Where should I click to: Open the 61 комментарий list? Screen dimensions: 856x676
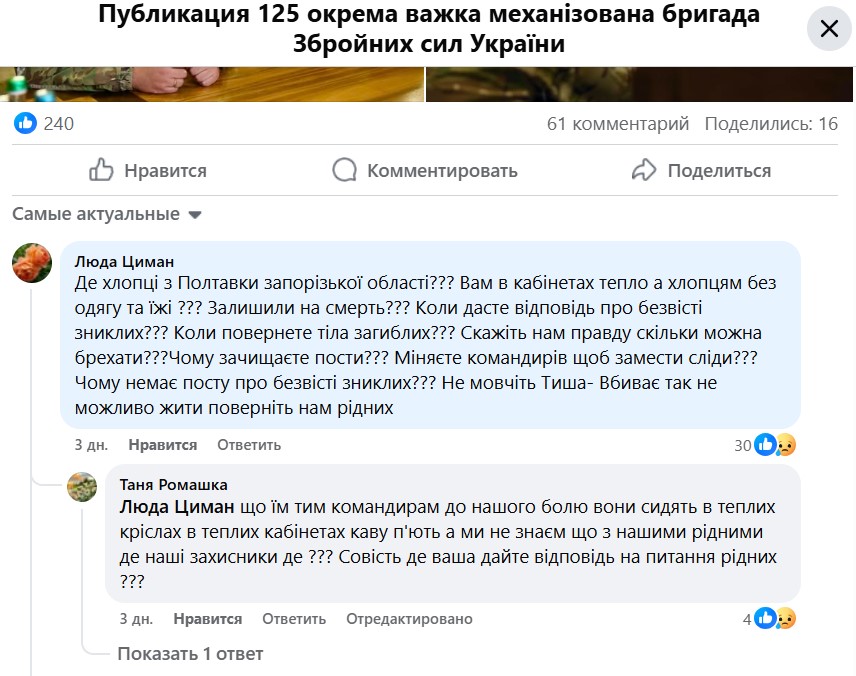[x=617, y=124]
